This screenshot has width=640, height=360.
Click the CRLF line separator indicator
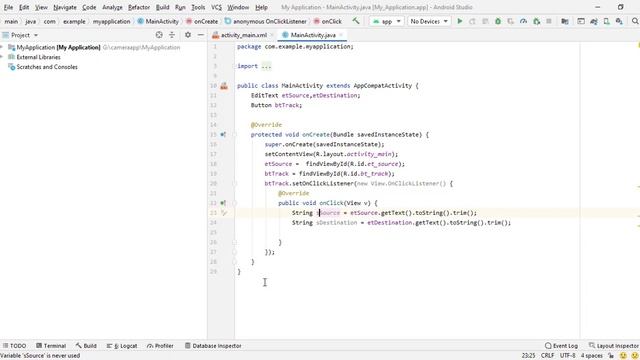547,356
